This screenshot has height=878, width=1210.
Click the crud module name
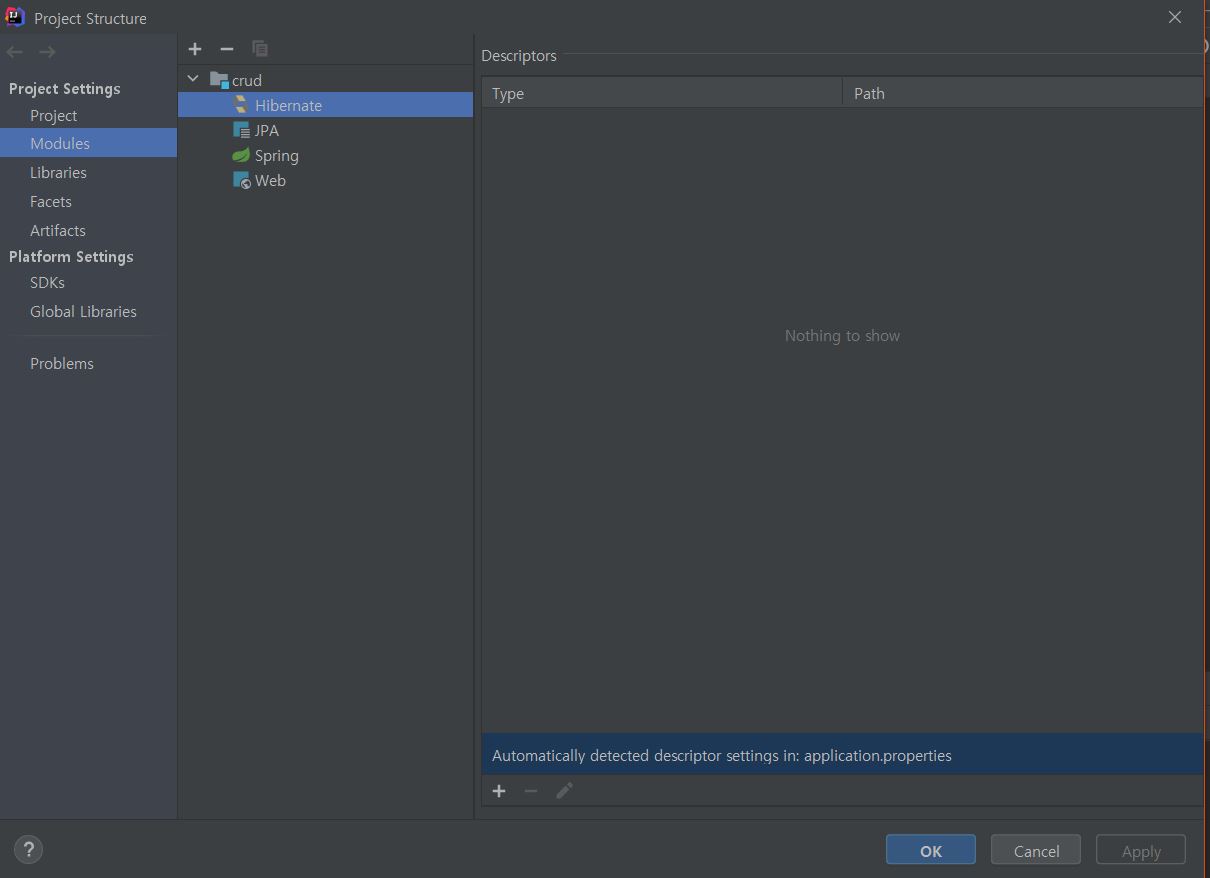[x=247, y=80]
